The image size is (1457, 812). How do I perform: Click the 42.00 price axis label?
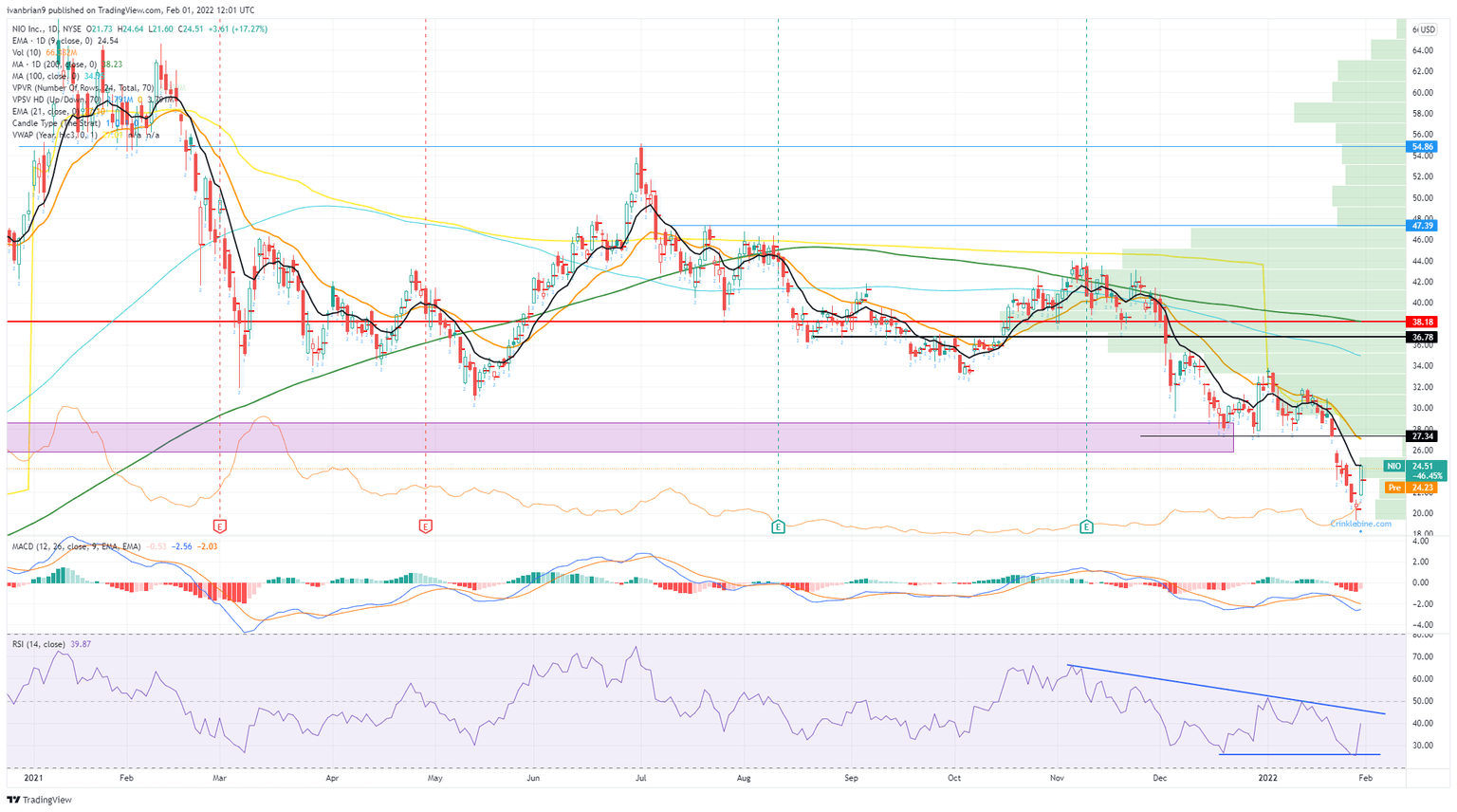click(x=1422, y=282)
